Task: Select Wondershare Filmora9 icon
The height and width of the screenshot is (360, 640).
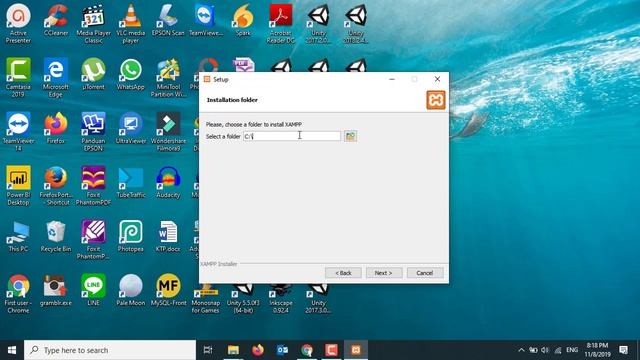Action: point(168,131)
